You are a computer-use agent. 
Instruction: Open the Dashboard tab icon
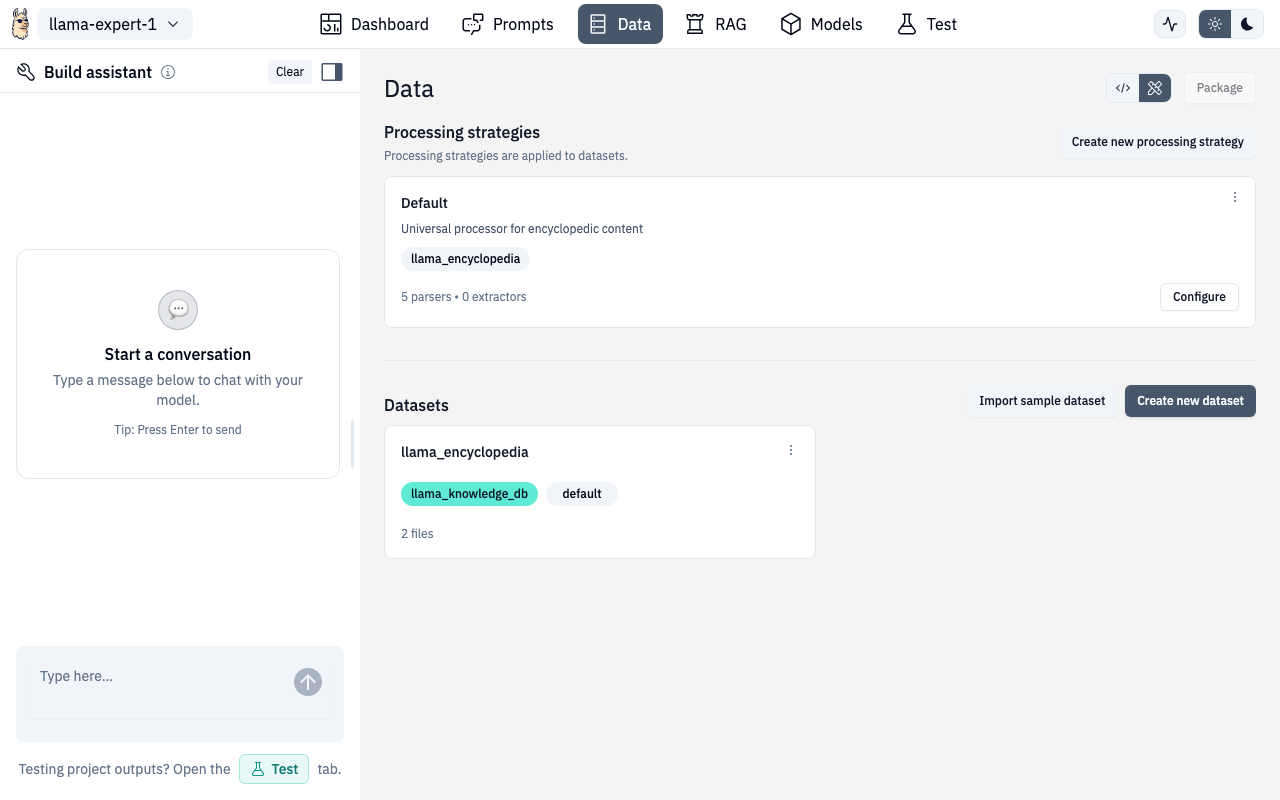coord(331,23)
